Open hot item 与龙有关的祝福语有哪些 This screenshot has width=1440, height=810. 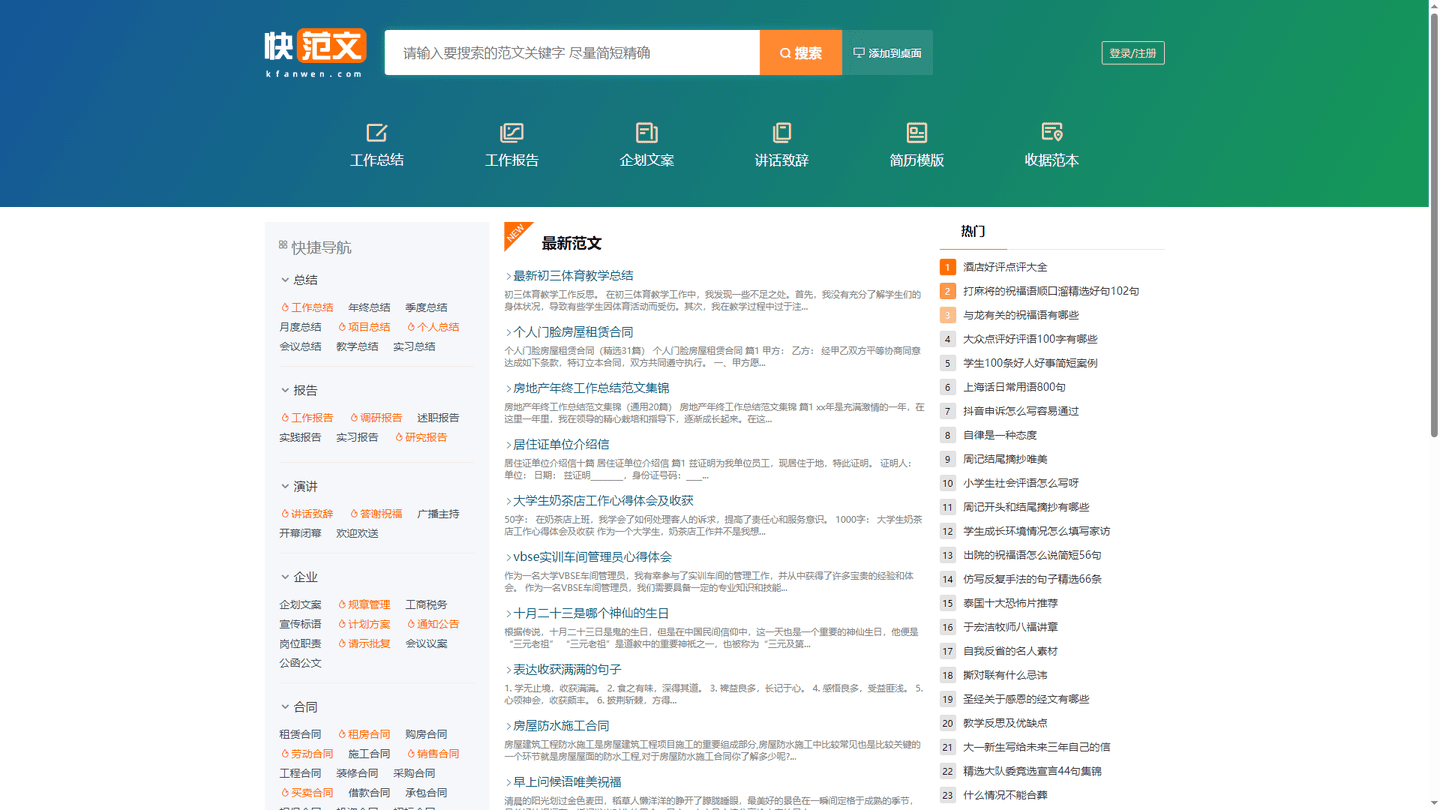tap(1021, 315)
